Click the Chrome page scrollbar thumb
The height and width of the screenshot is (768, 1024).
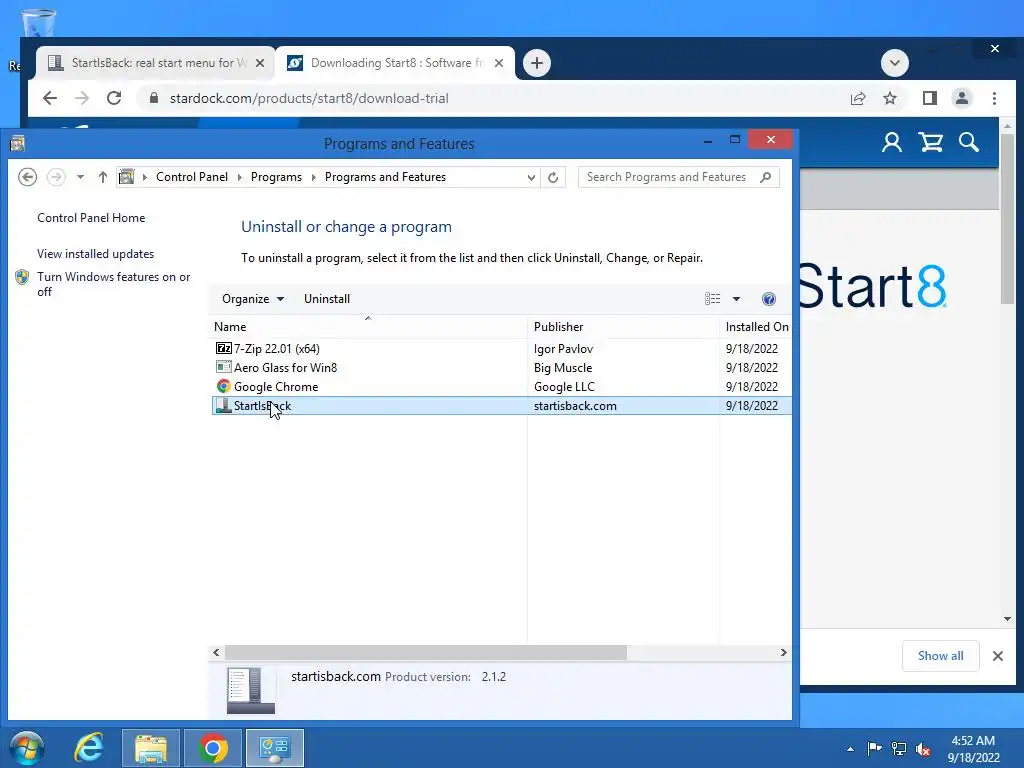pyautogui.click(x=1007, y=219)
